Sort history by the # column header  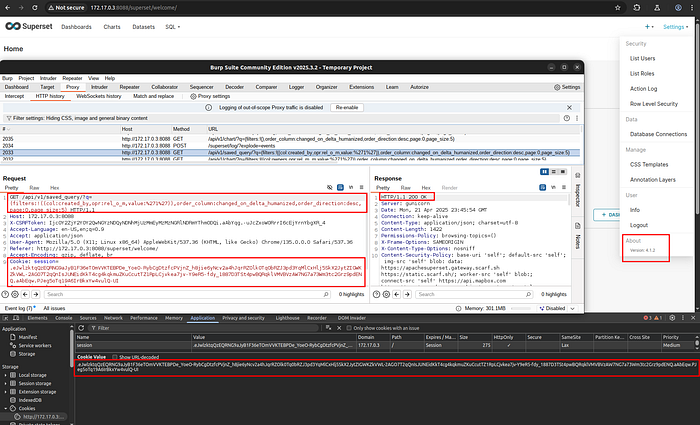pos(60,129)
